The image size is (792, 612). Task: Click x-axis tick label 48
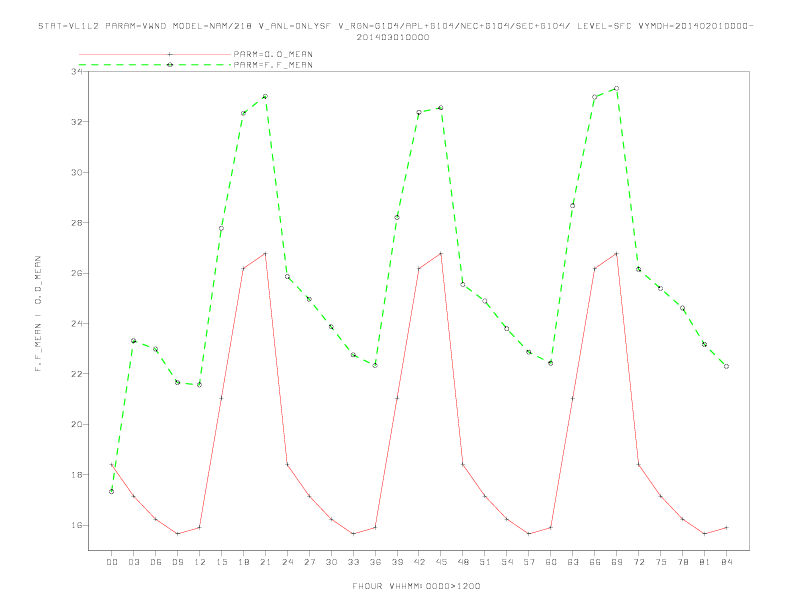[x=463, y=562]
